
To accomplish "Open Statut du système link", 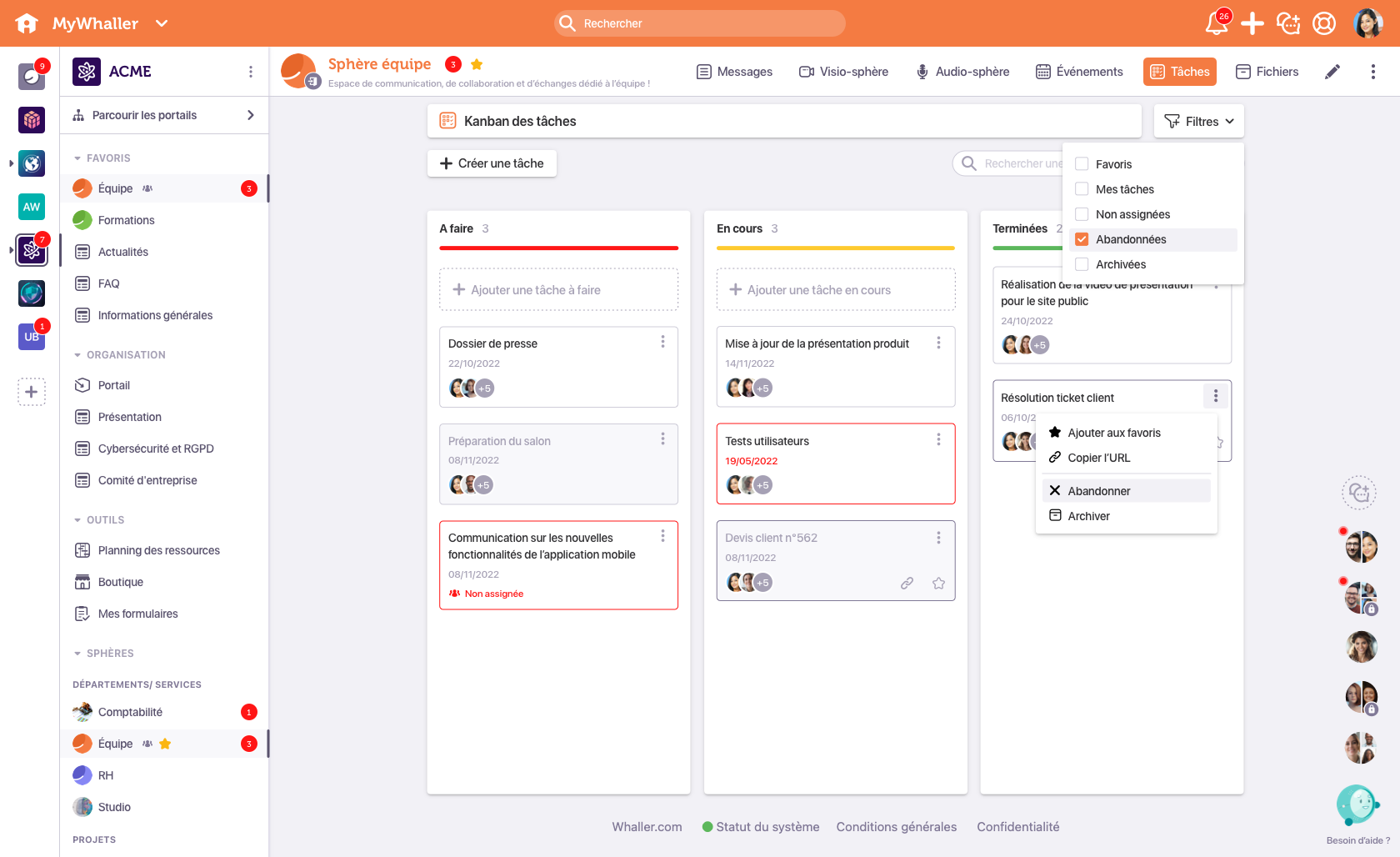I will (761, 827).
